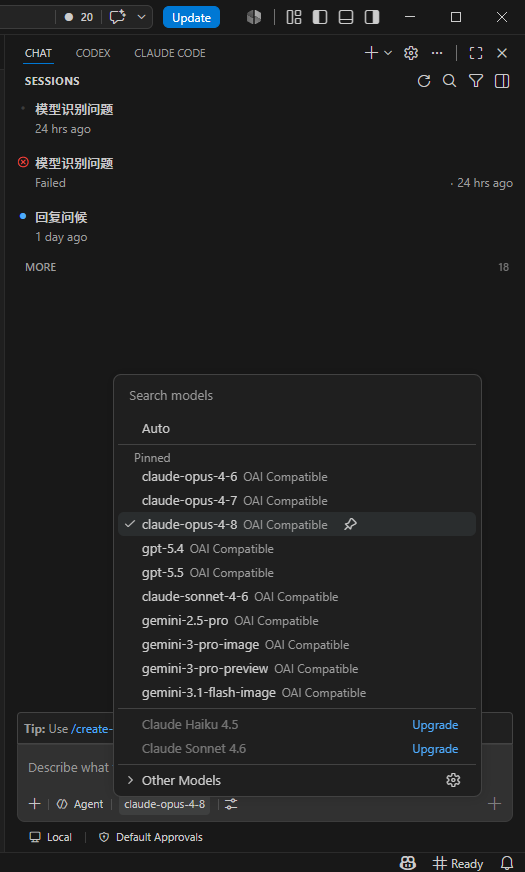The width and height of the screenshot is (525, 872).
Task: Toggle the secondary side bar layout icon
Action: (372, 17)
